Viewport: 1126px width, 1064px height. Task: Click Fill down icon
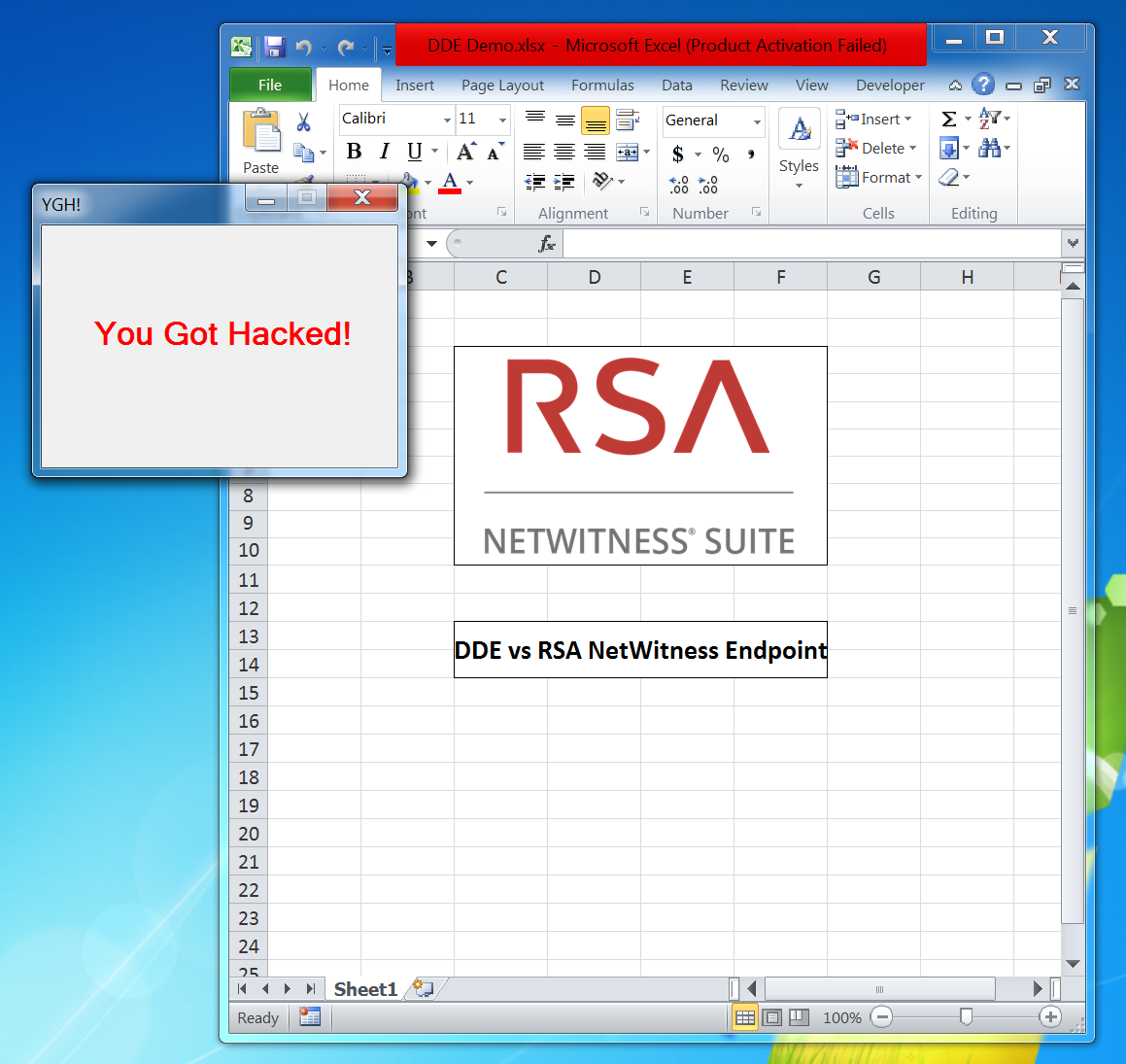[948, 149]
